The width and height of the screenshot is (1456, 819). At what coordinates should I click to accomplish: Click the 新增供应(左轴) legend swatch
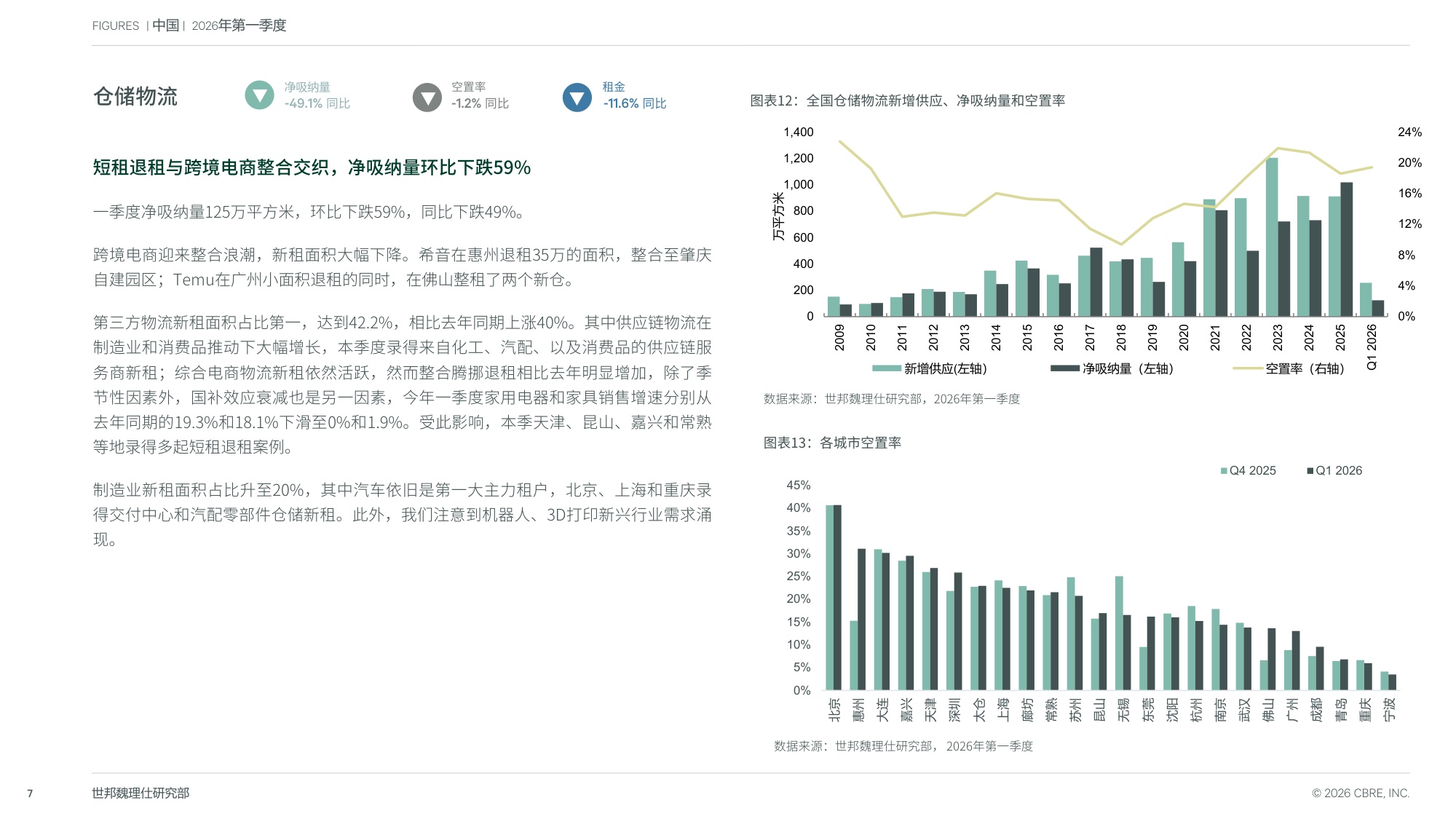click(886, 368)
